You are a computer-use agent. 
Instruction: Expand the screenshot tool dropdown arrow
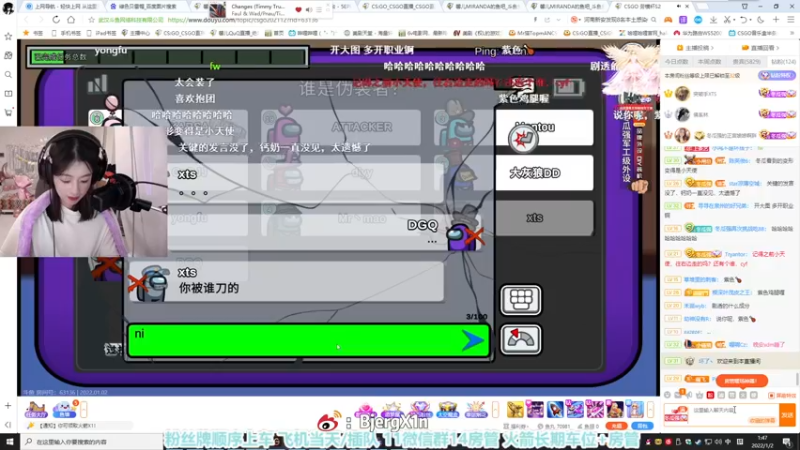pyautogui.click(x=734, y=20)
